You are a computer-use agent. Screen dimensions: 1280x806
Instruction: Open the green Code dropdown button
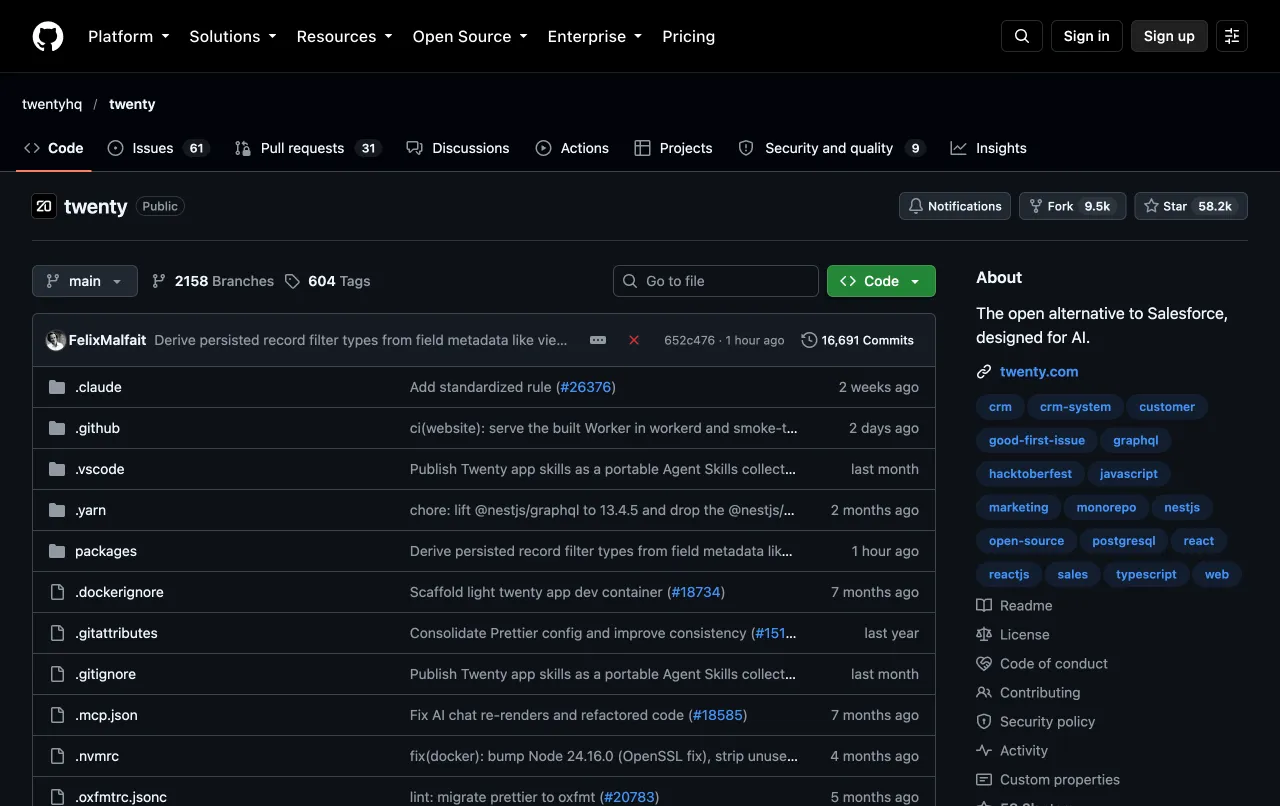point(881,281)
